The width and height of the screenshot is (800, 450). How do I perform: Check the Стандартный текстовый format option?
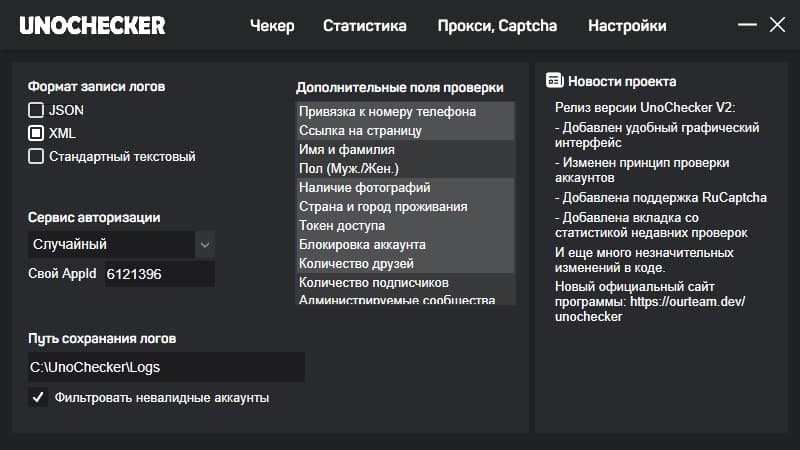tap(36, 156)
